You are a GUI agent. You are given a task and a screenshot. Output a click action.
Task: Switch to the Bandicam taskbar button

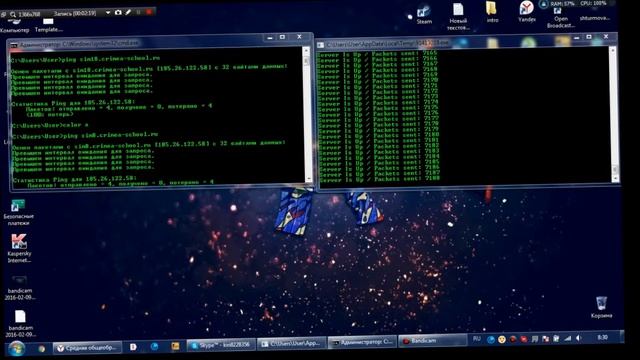(432, 340)
